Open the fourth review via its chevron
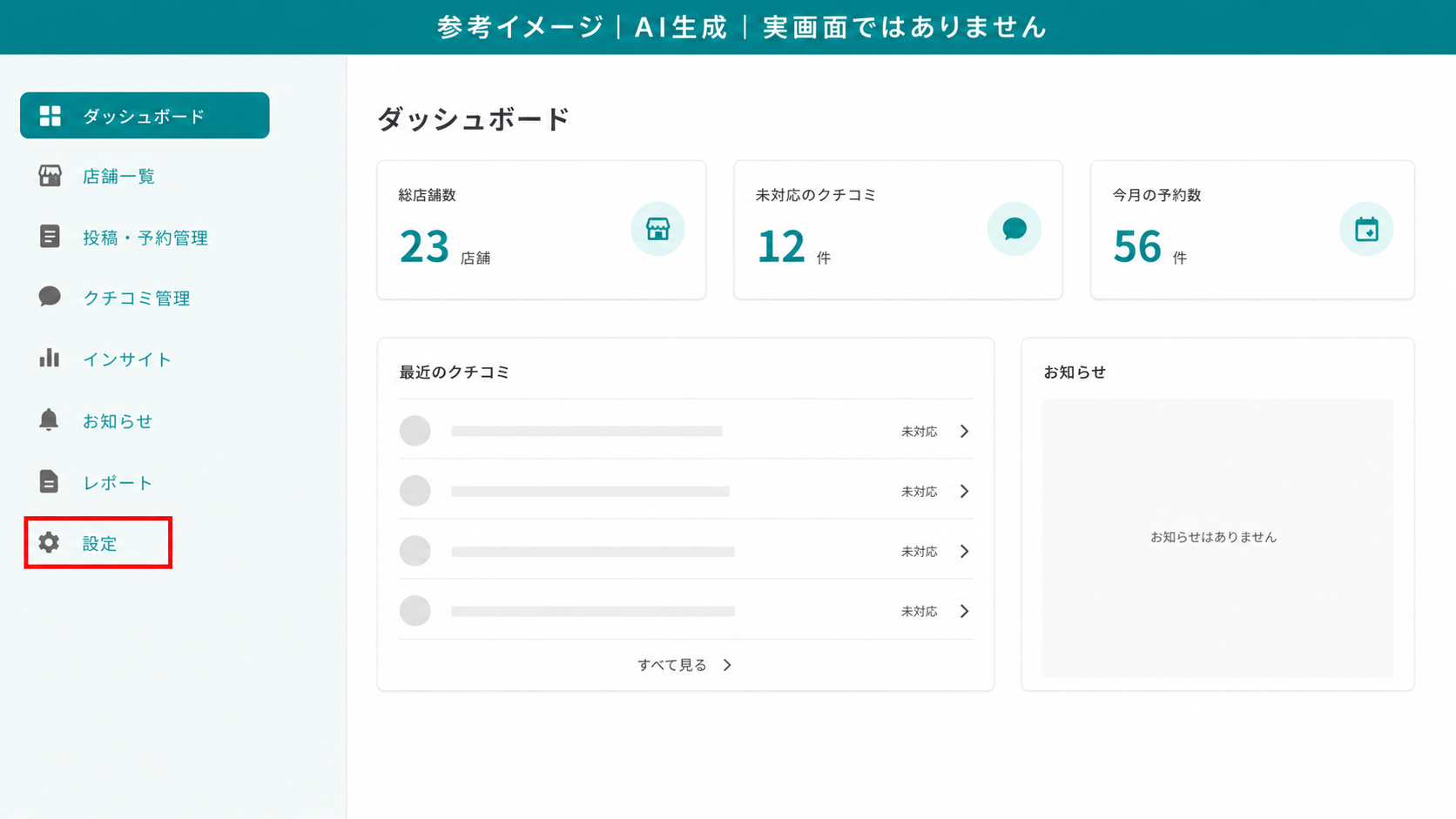Screen dimensions: 1456x819 point(964,611)
